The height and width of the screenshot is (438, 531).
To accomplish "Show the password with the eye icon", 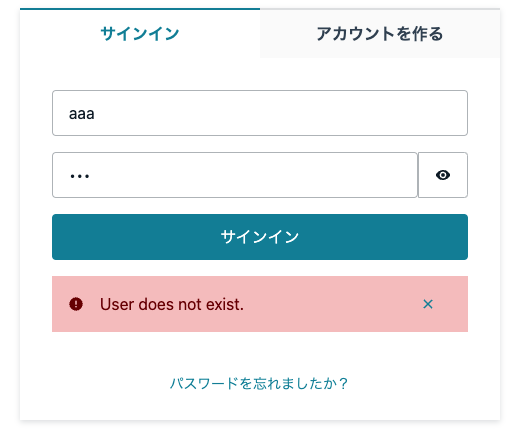I will [443, 175].
